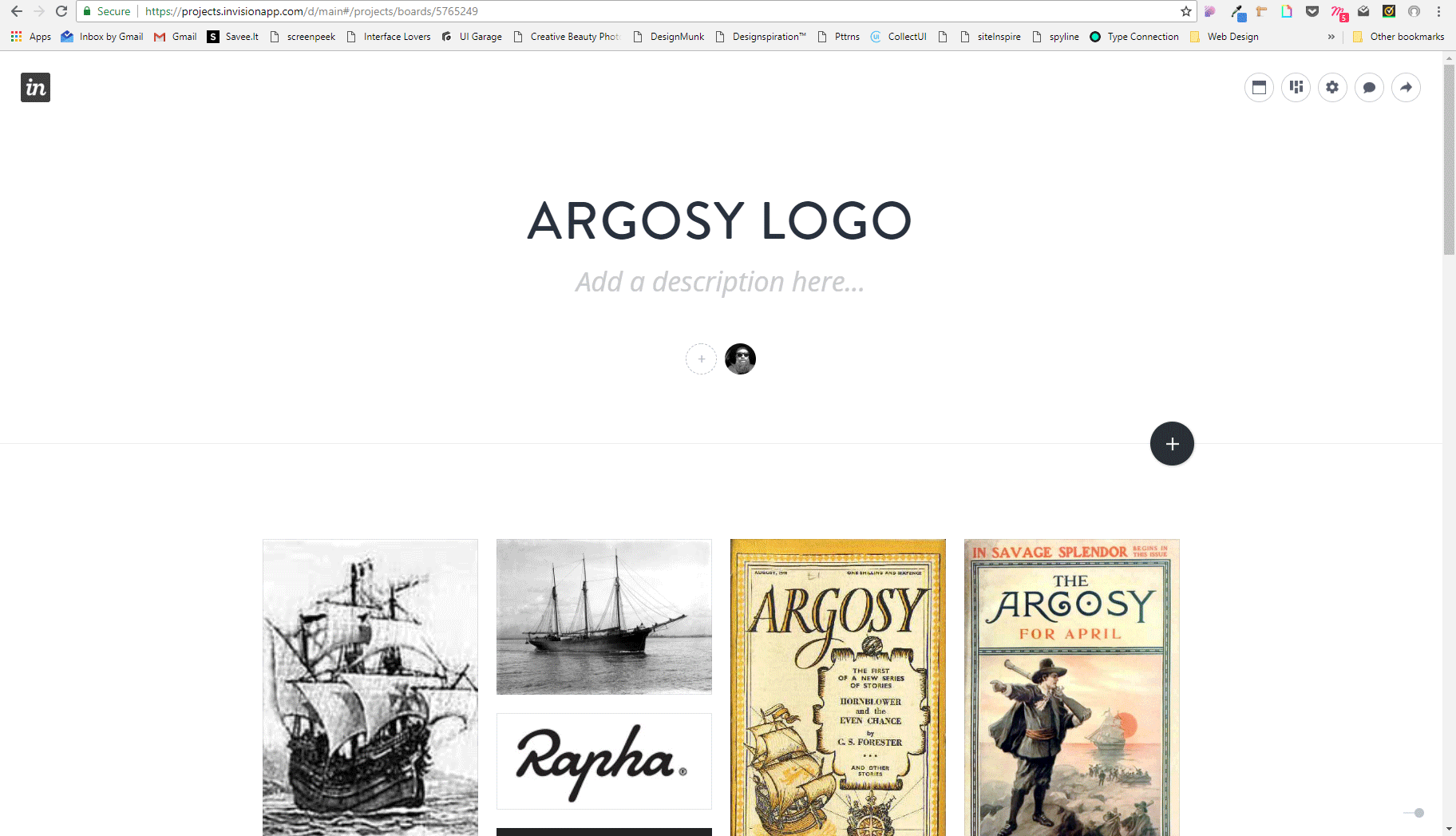Image resolution: width=1456 pixels, height=836 pixels.
Task: Open the board layout options icon
Action: [x=1296, y=87]
